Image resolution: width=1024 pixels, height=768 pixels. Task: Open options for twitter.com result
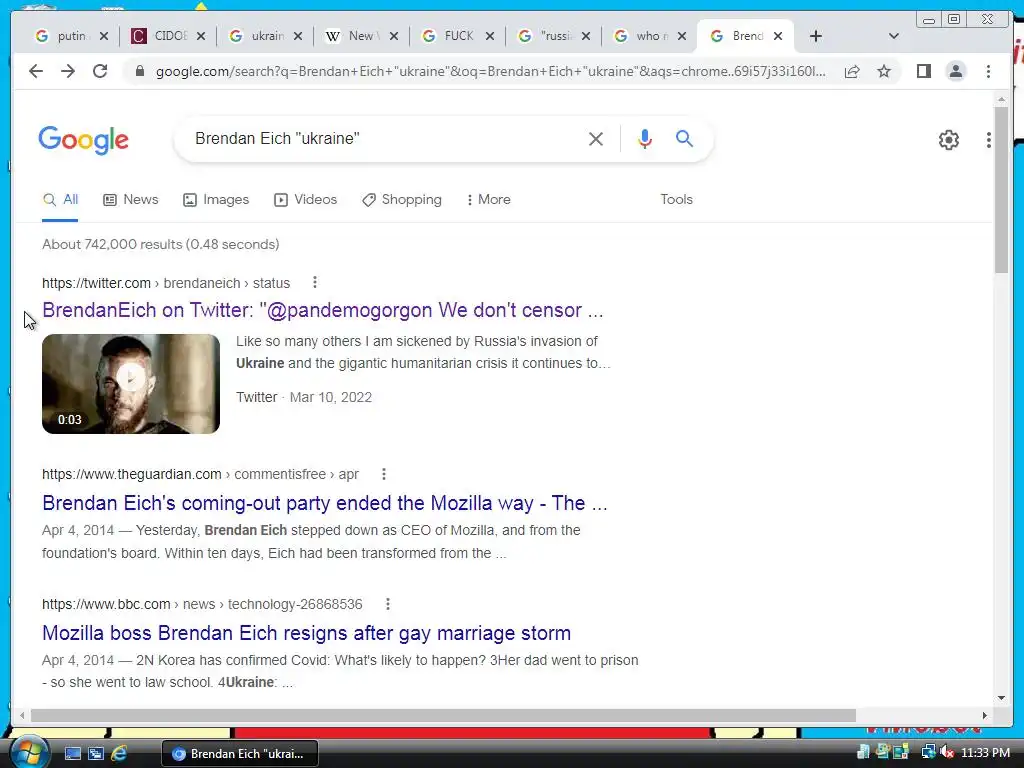(315, 282)
